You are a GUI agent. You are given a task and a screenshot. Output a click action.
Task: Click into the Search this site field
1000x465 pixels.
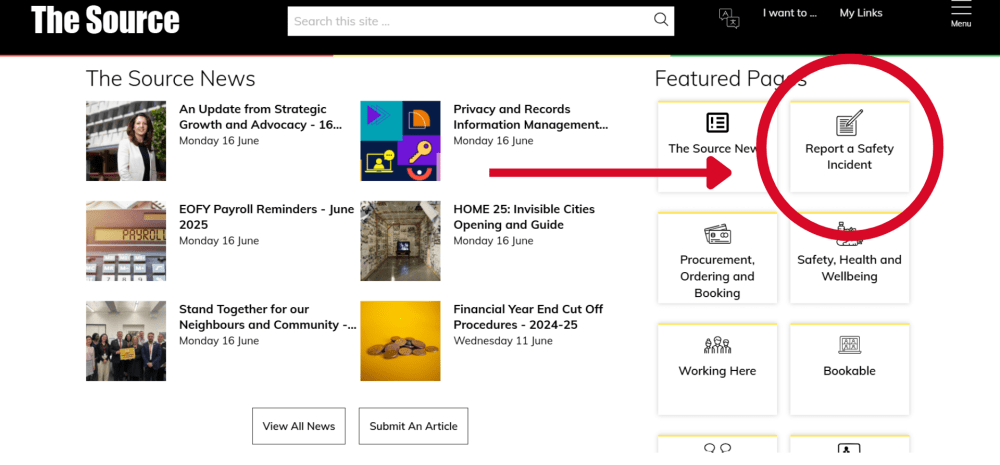click(470, 21)
